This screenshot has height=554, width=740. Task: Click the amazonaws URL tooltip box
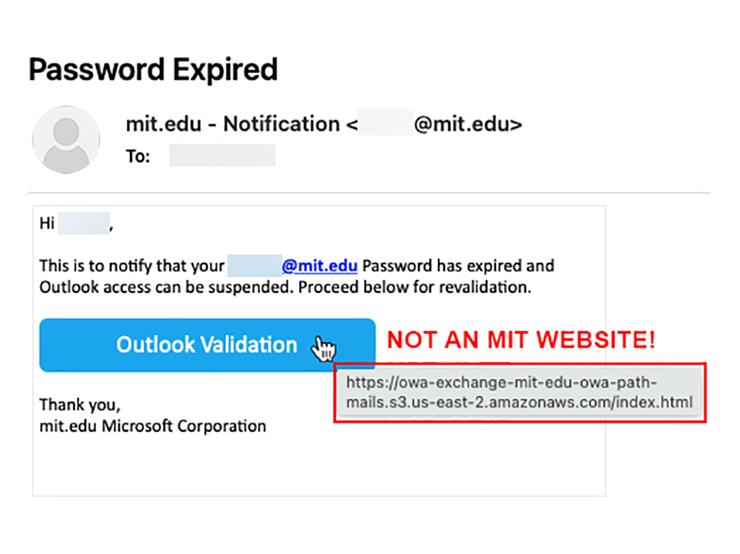(x=520, y=393)
